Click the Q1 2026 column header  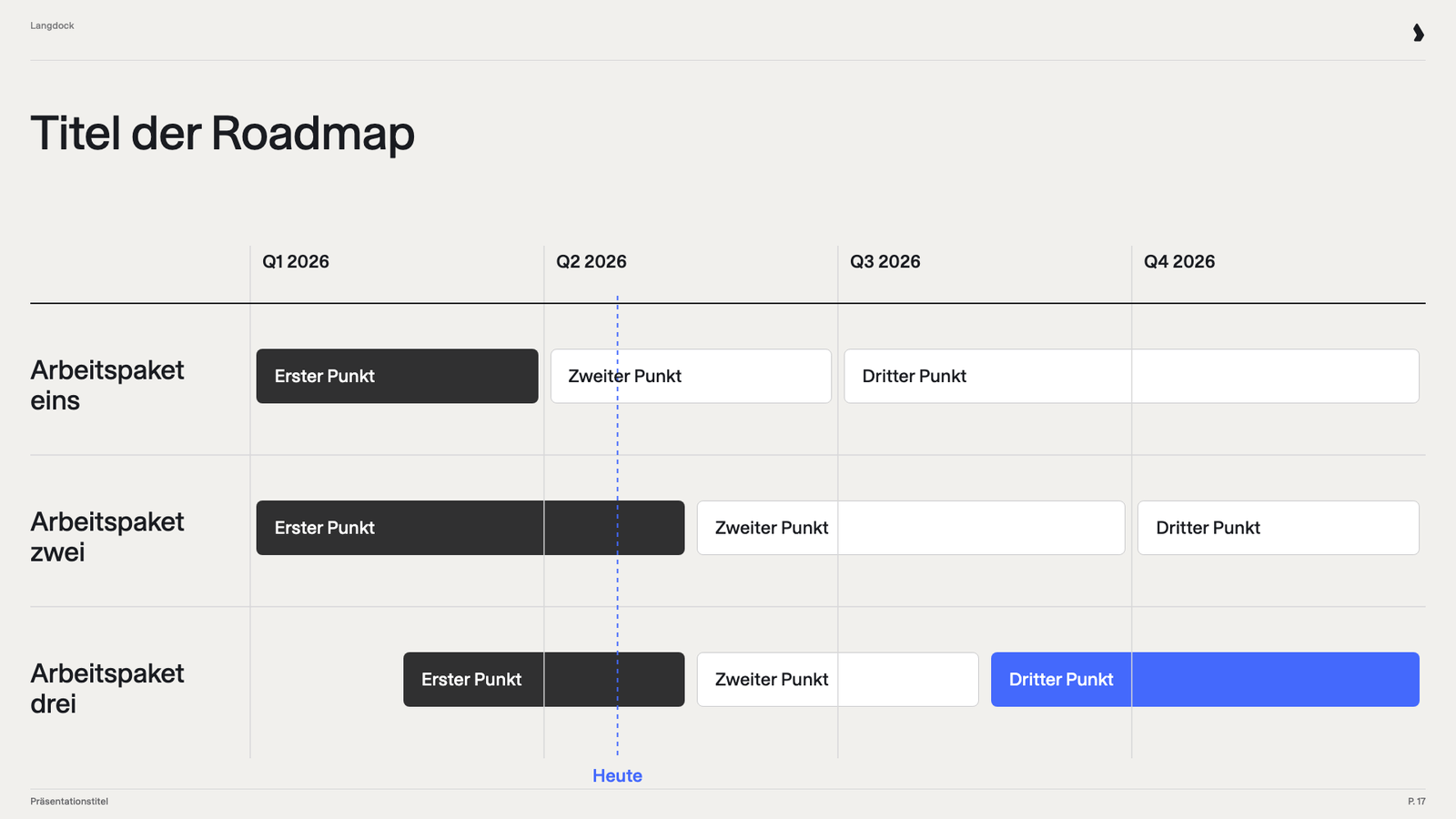296,261
